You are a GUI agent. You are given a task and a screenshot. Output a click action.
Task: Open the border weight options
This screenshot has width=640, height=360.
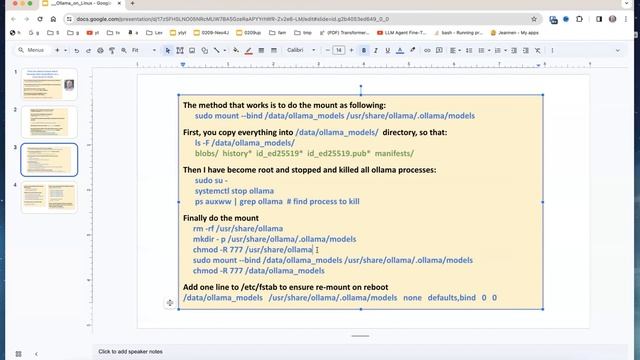[x=261, y=51]
